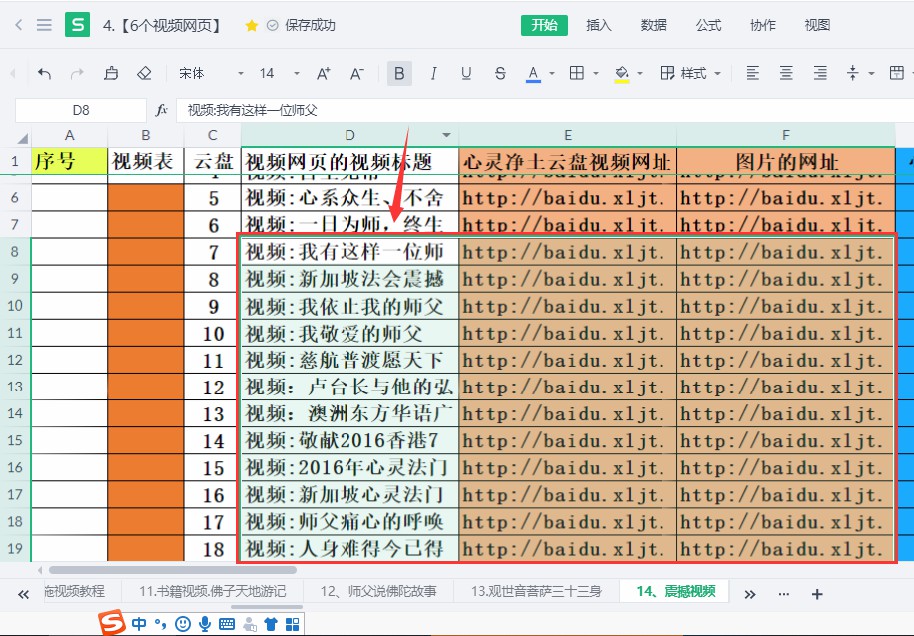Switch to sheet tab 11.书籍视频.佛子天地游记

[212, 592]
